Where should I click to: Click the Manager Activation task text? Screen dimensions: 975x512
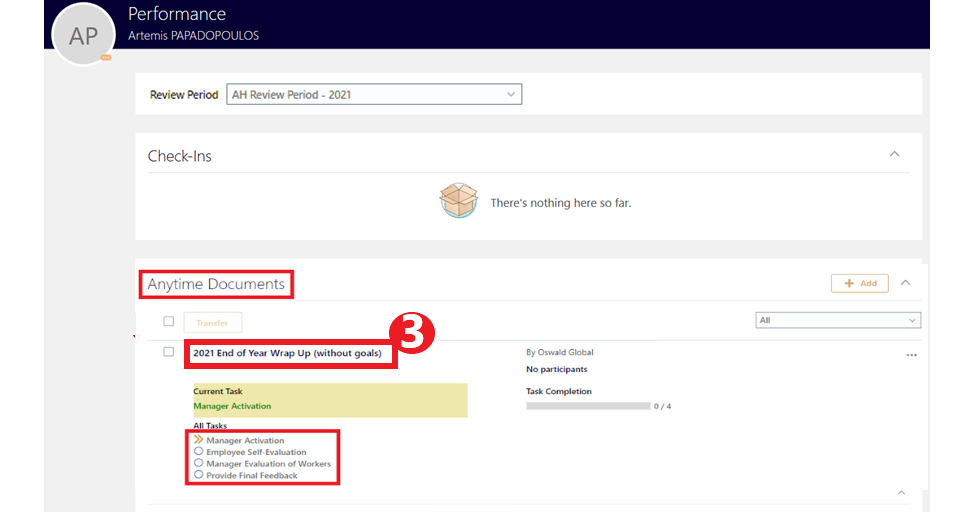(x=245, y=440)
